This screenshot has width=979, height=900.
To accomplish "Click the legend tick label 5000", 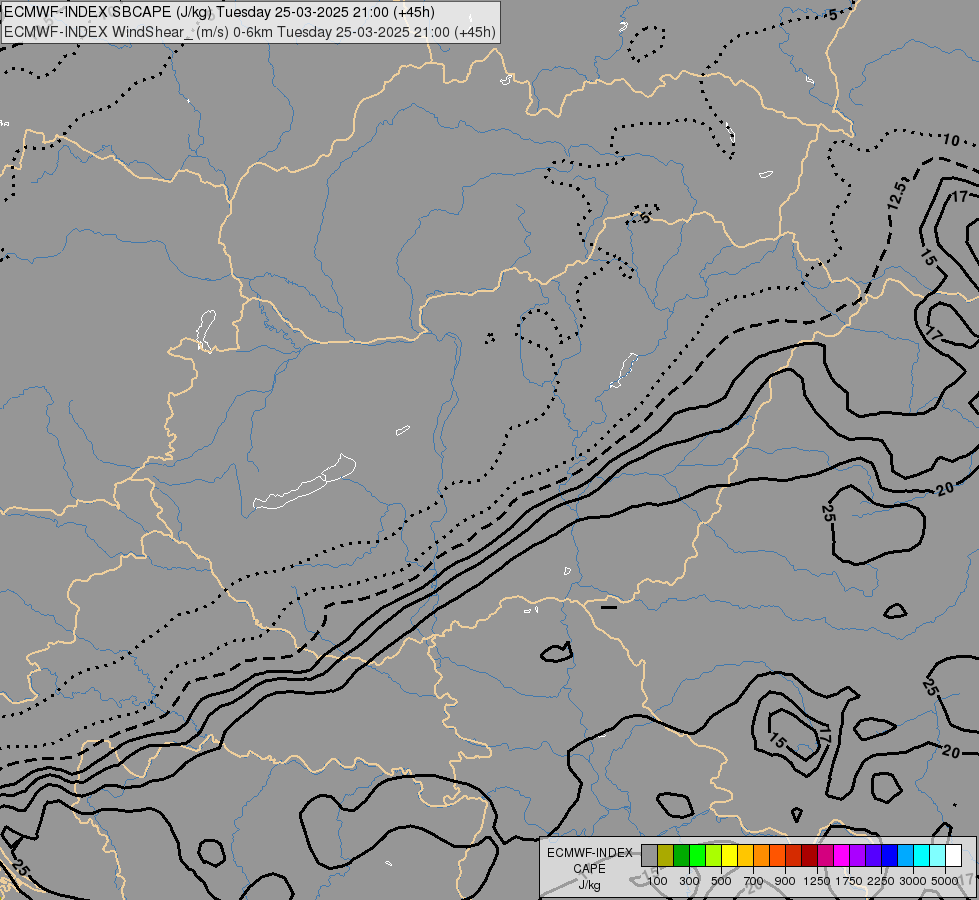I will [945, 881].
